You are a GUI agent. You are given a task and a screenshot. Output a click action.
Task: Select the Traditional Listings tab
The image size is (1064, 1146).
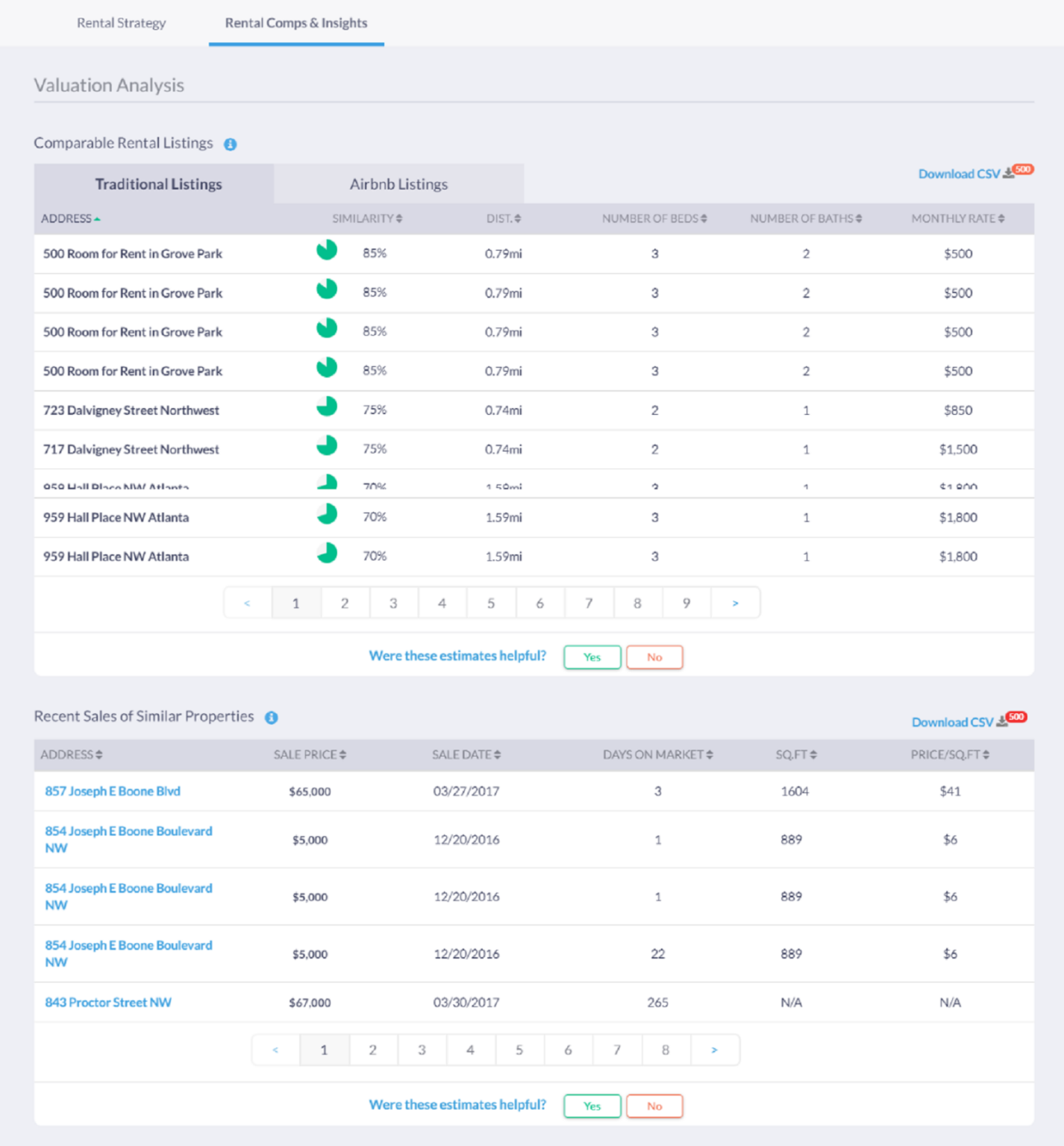pyautogui.click(x=158, y=184)
